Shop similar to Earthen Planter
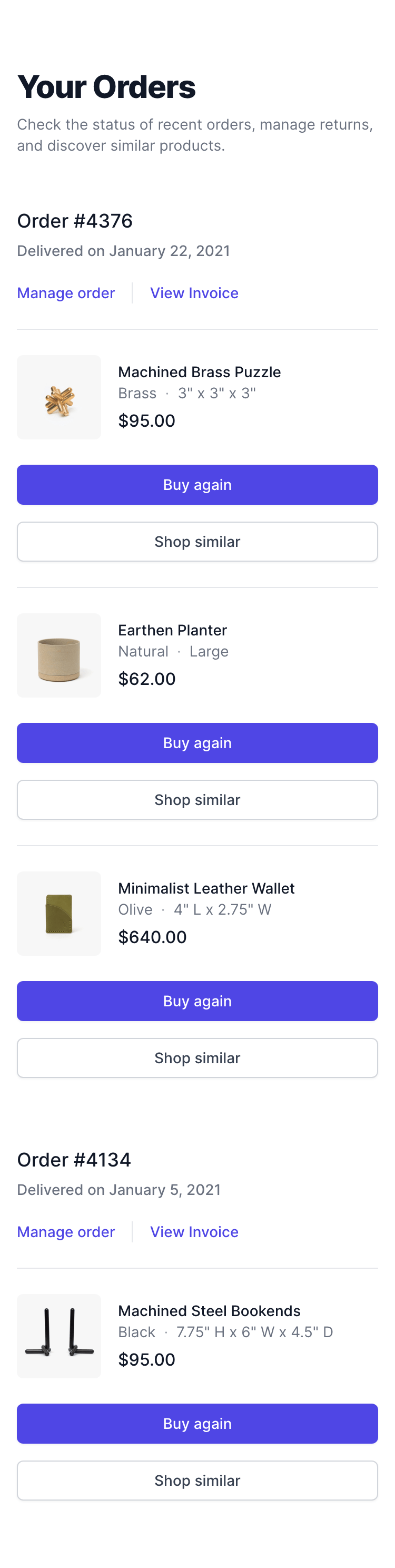The width and height of the screenshot is (395, 1568). [x=197, y=799]
